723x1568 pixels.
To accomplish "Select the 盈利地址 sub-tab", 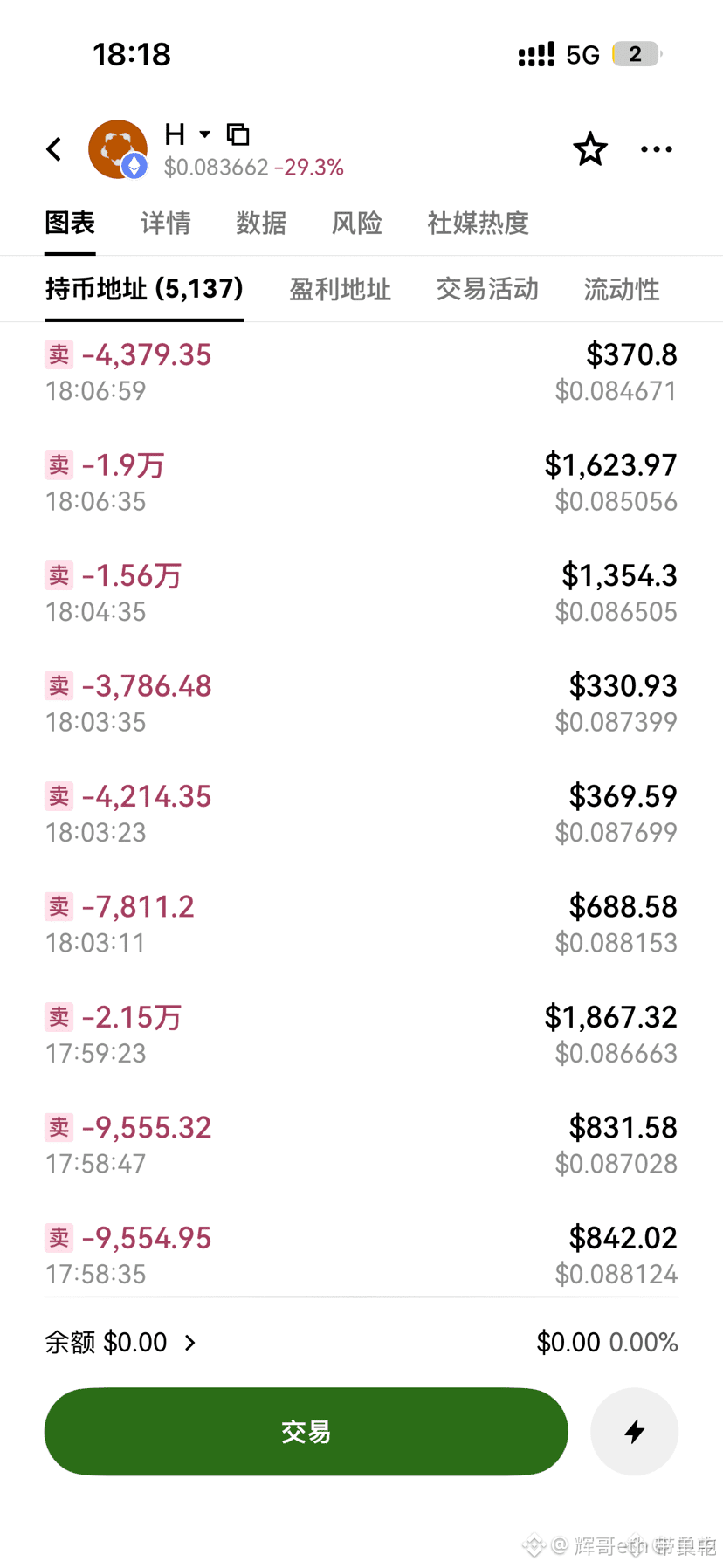I will (341, 289).
